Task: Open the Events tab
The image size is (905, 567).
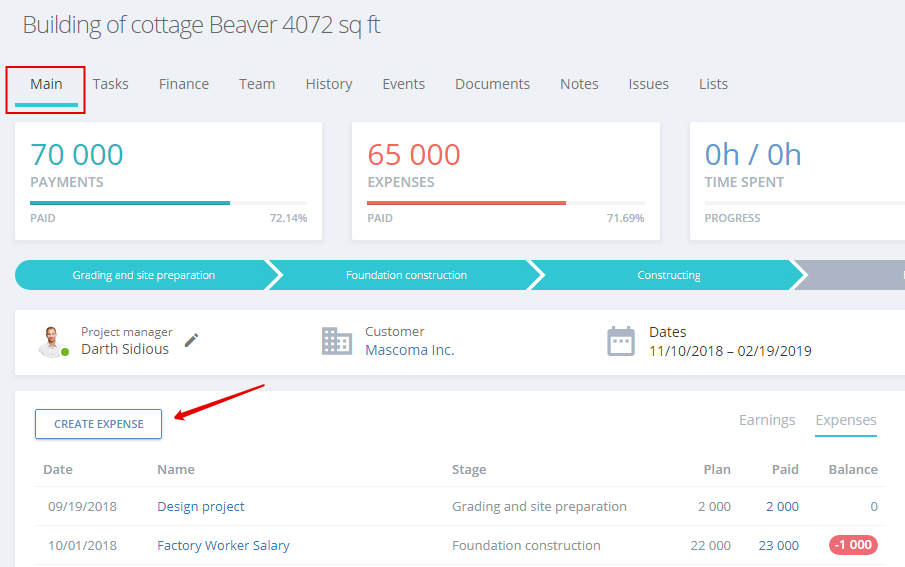Action: click(403, 84)
